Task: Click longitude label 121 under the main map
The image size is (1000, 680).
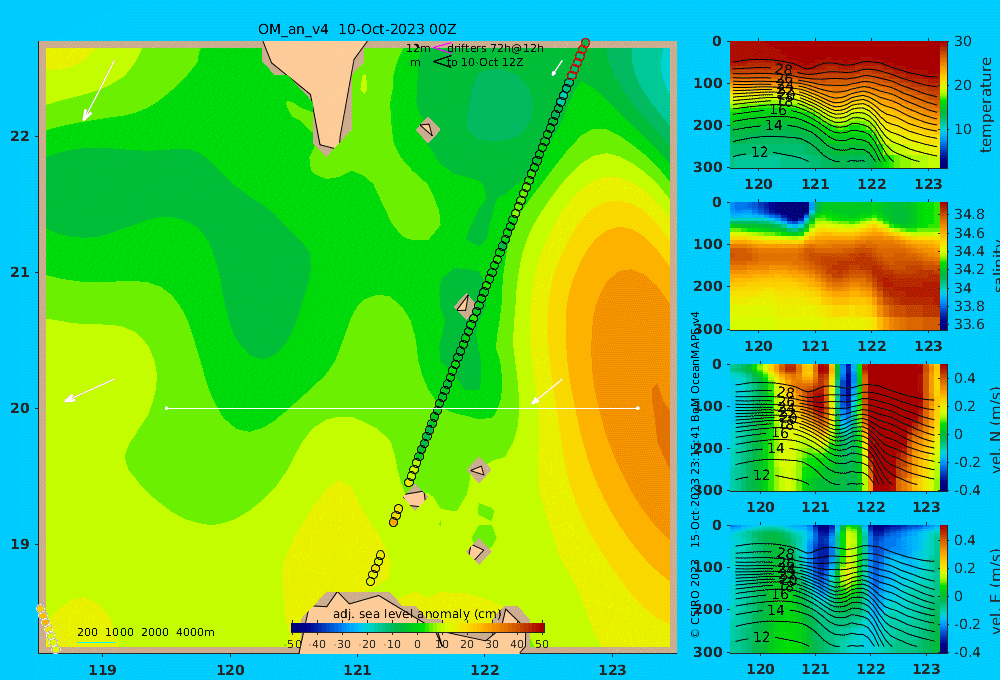Action: click(358, 670)
